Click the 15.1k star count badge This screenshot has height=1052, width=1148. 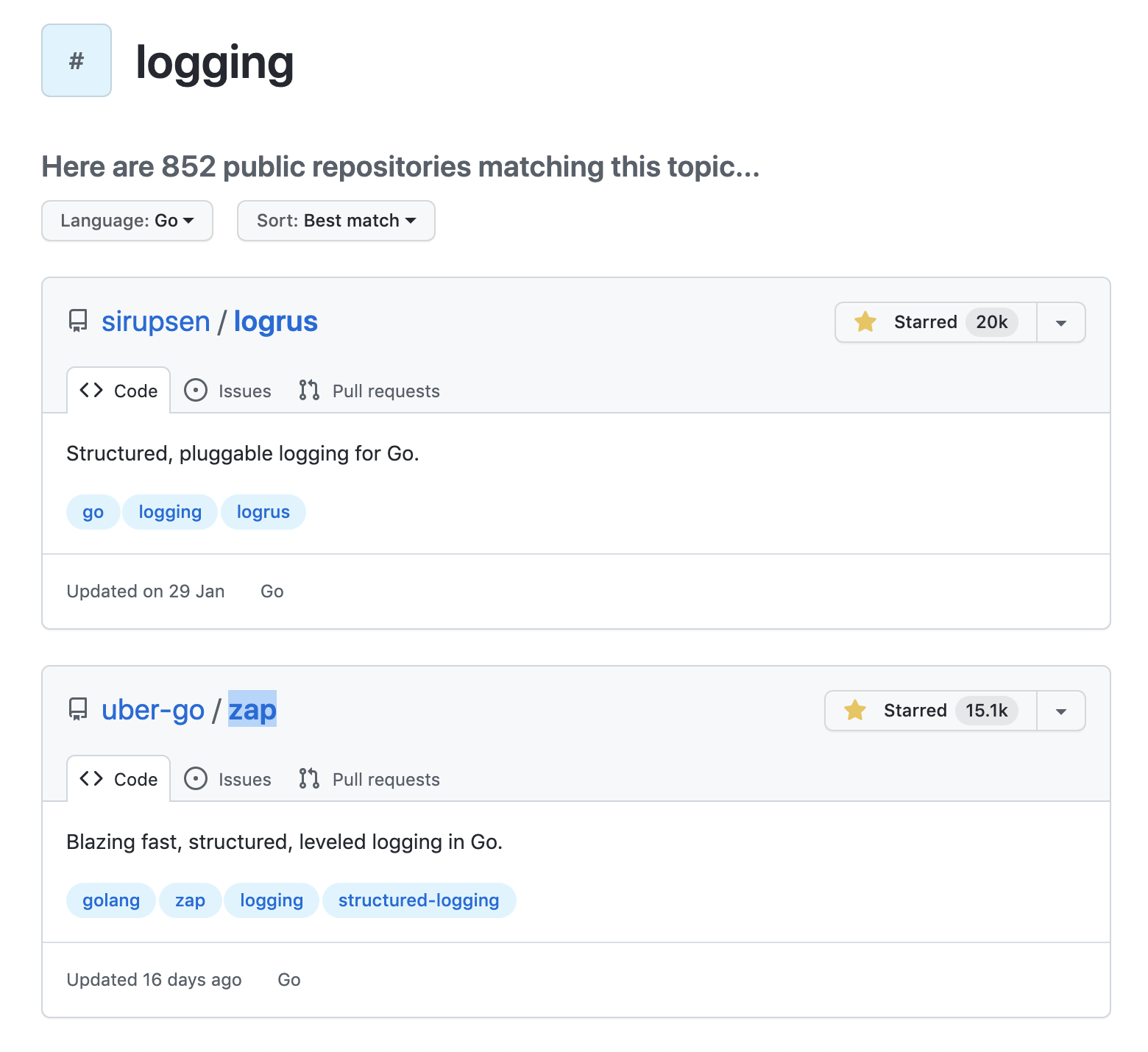(x=987, y=711)
